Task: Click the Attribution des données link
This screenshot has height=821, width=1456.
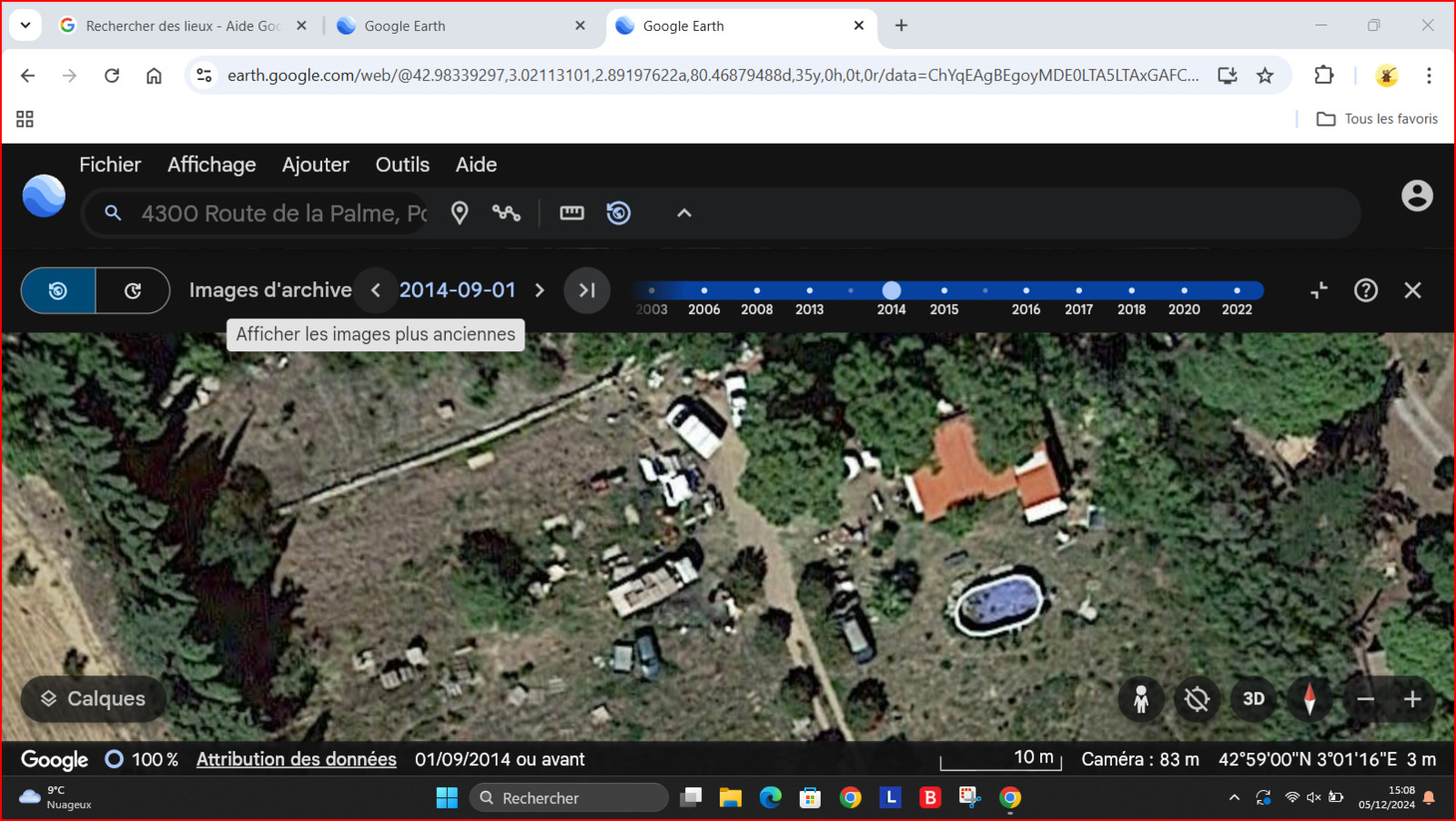Action: pyautogui.click(x=296, y=759)
